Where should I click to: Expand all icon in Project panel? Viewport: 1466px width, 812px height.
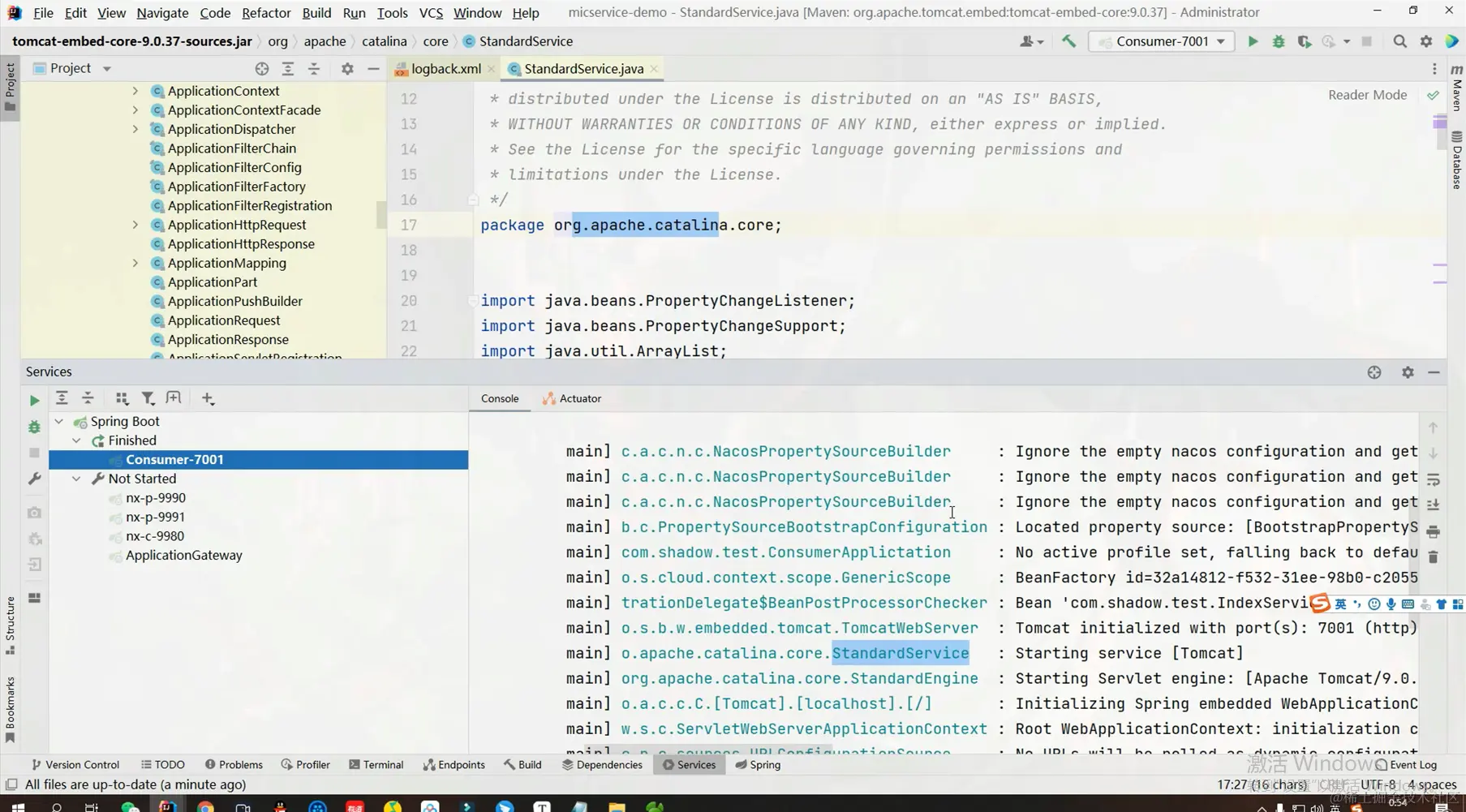coord(287,69)
